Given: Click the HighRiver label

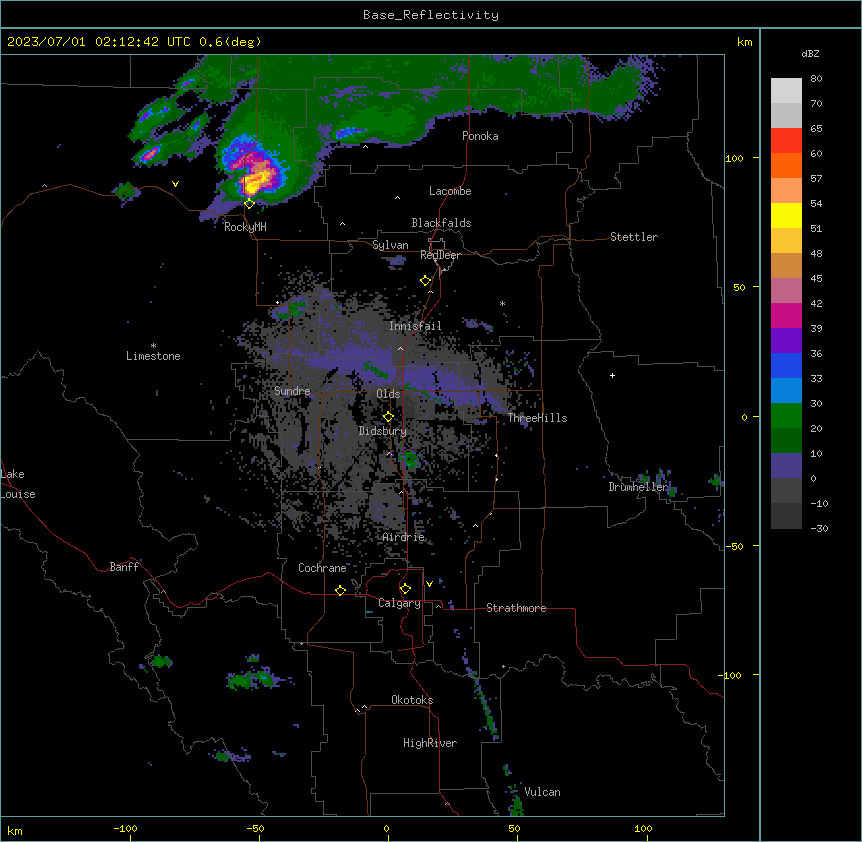Looking at the screenshot, I should point(430,743).
